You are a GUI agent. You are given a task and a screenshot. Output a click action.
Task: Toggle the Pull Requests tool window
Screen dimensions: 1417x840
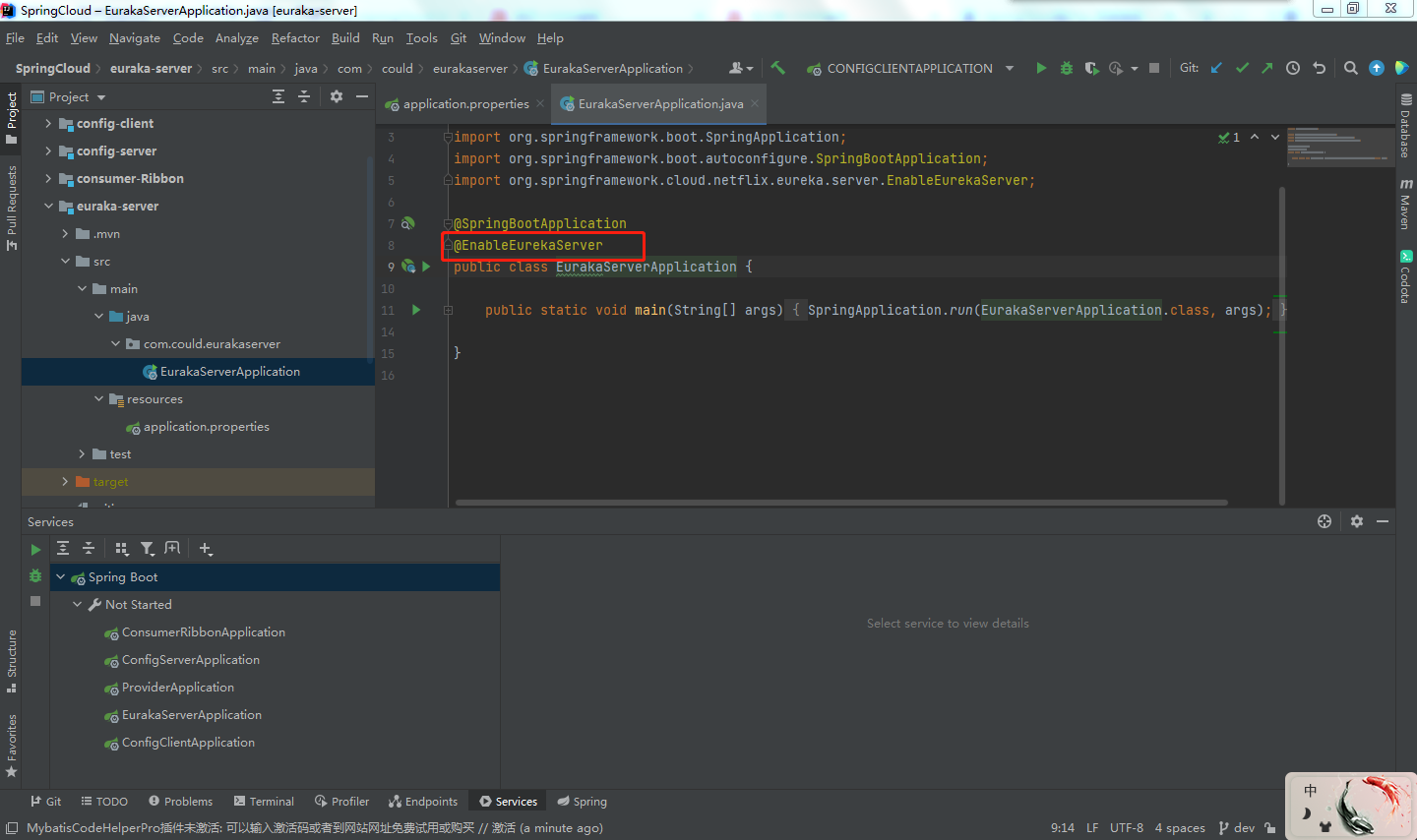tap(12, 208)
